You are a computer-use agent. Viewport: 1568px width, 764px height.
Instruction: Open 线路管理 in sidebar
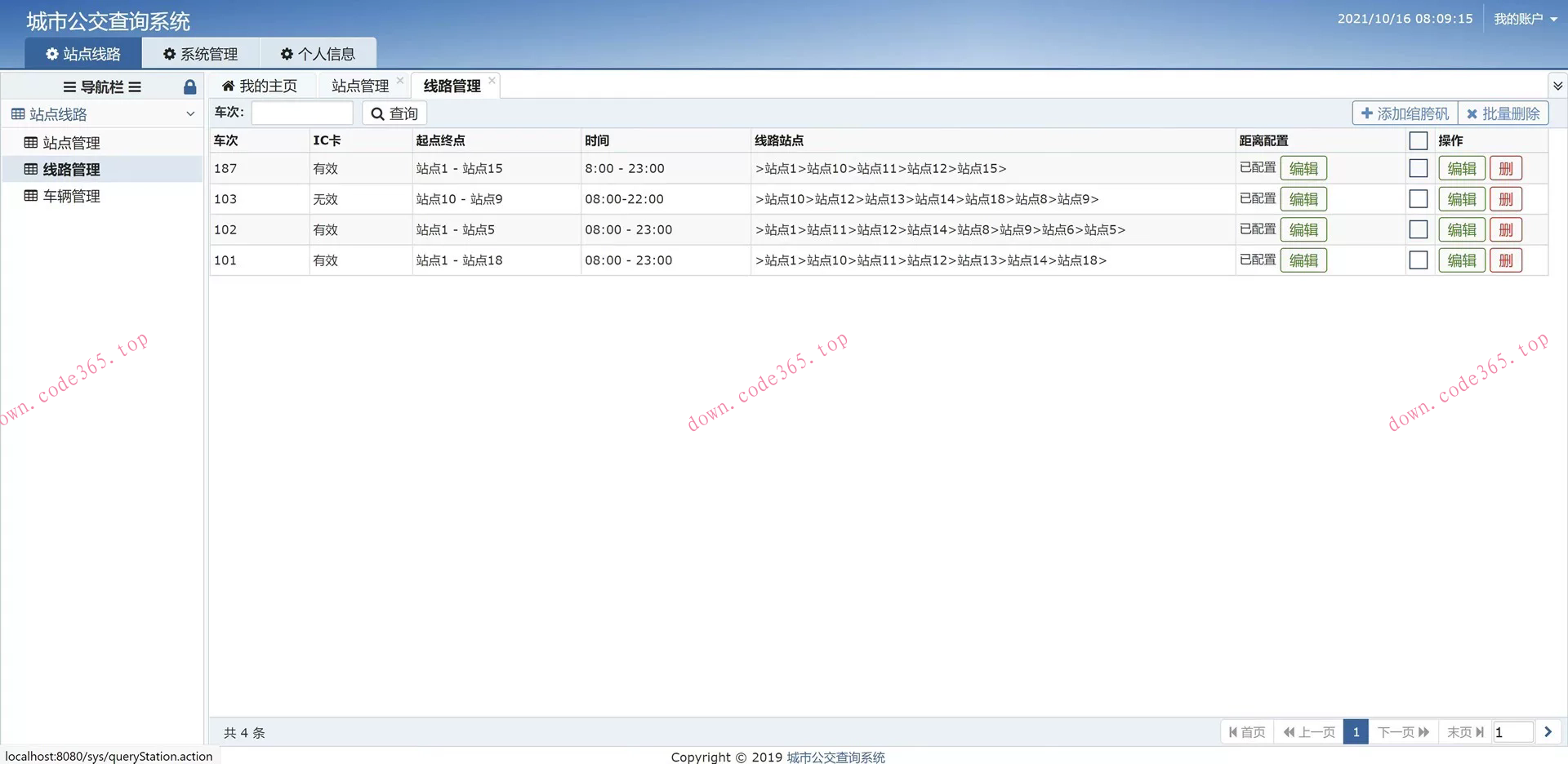102,169
